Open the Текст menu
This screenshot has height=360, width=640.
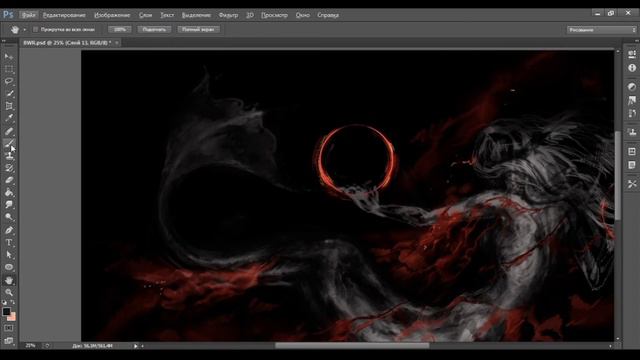(x=167, y=15)
